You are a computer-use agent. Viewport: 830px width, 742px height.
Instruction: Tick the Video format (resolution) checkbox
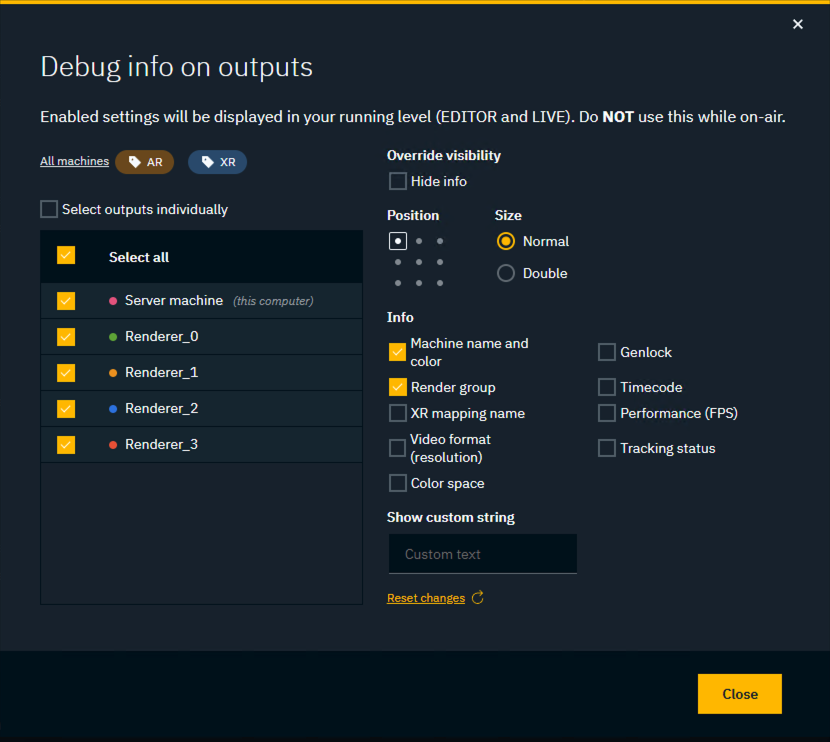(x=398, y=448)
